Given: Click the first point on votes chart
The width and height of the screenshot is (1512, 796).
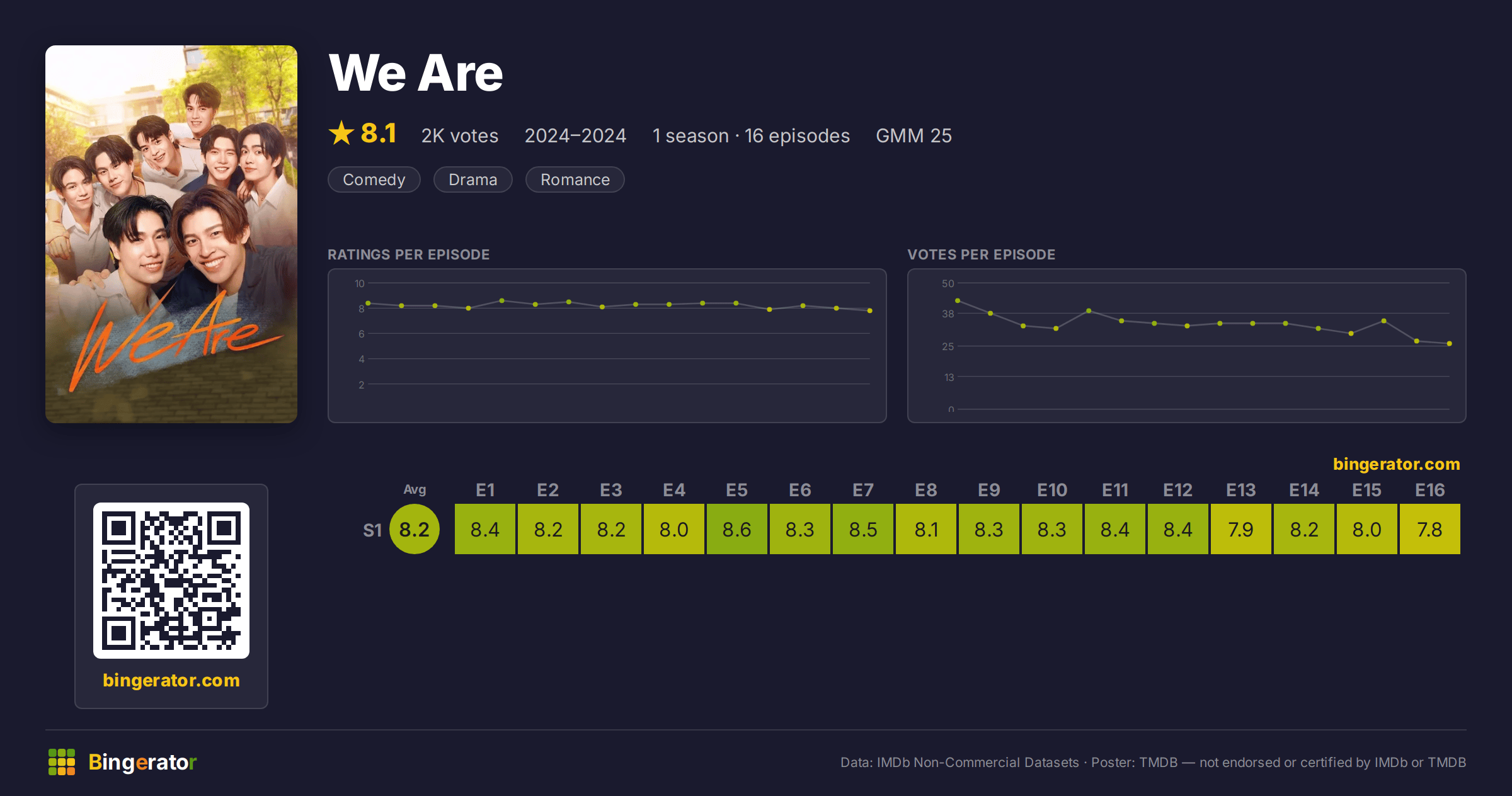Looking at the screenshot, I should [x=958, y=301].
